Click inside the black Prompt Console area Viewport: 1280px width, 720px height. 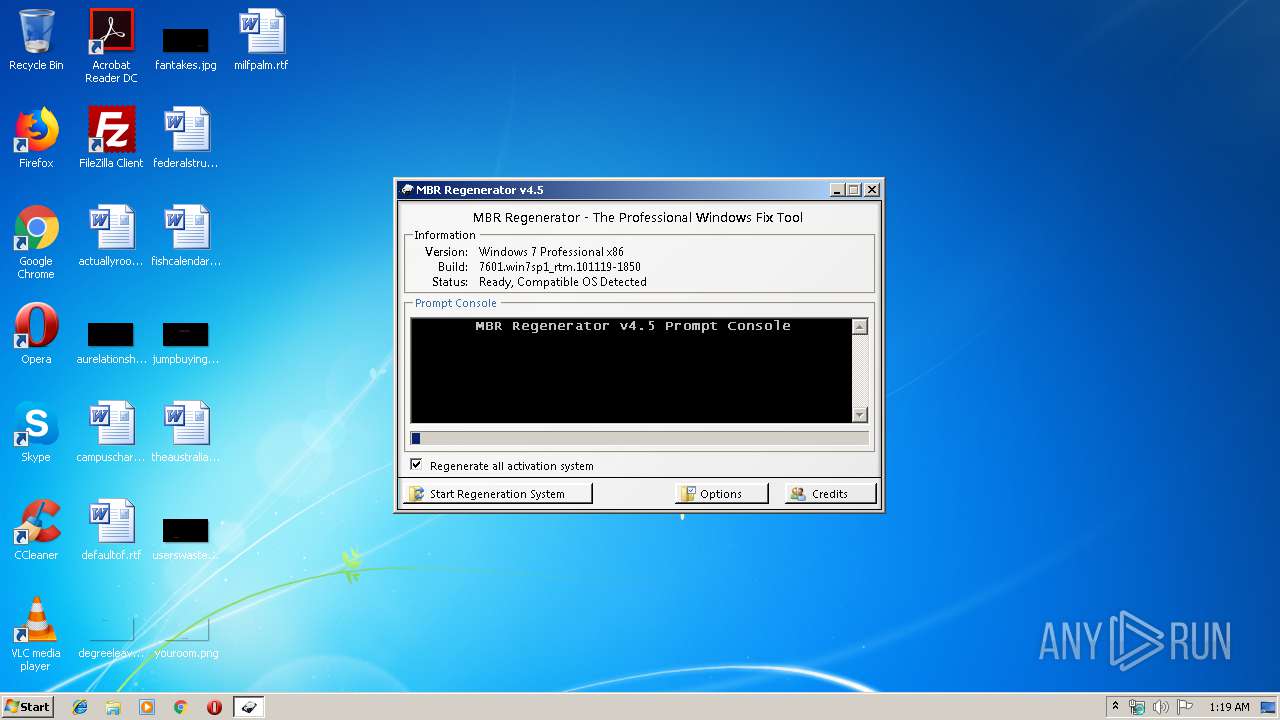631,371
